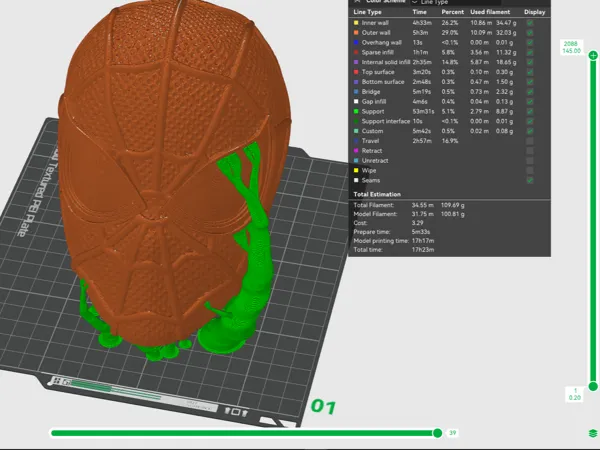Click the "Line Type" column header
This screenshot has width=600, height=450.
click(367, 12)
